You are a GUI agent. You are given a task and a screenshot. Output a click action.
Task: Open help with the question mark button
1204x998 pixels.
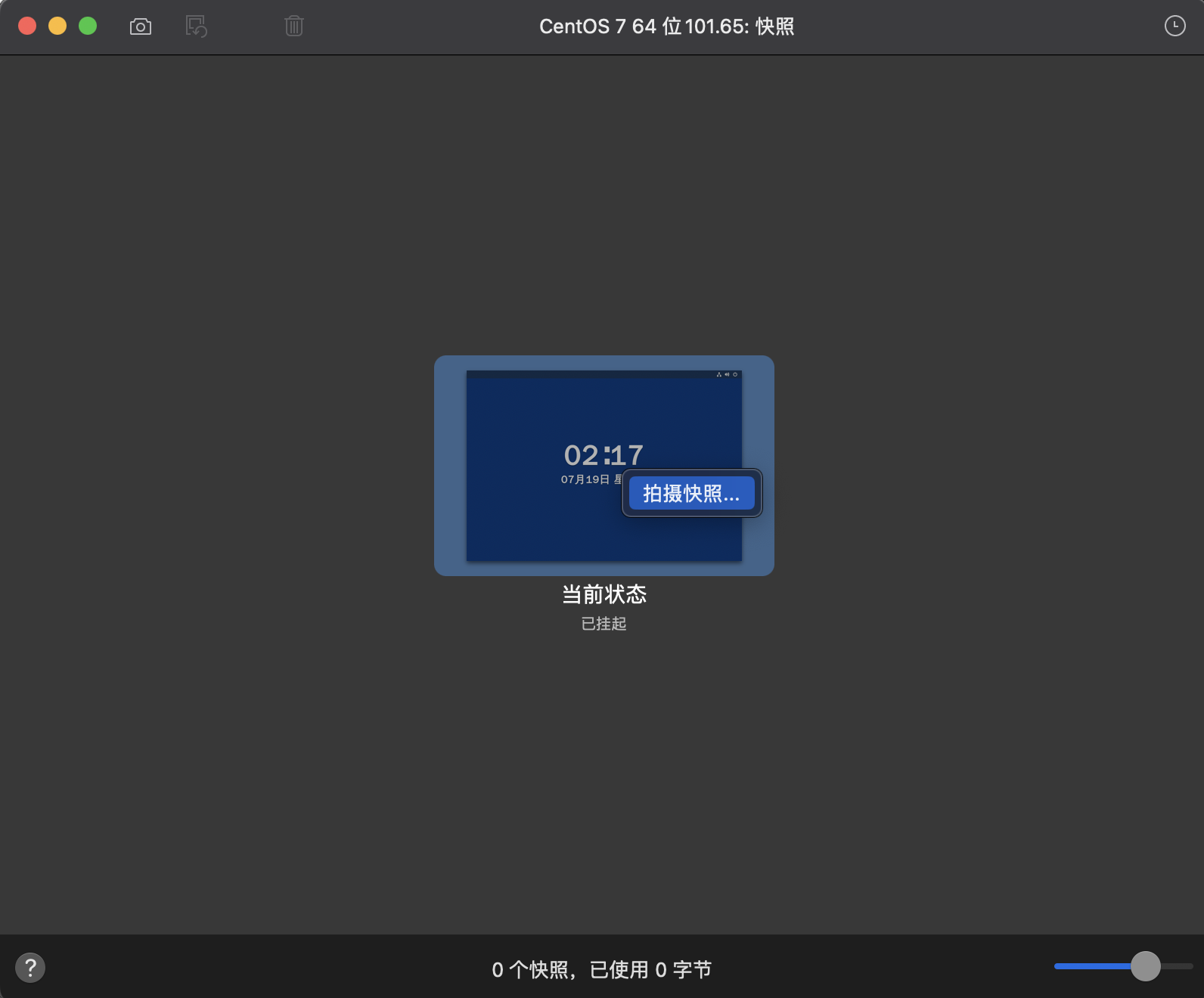click(30, 967)
